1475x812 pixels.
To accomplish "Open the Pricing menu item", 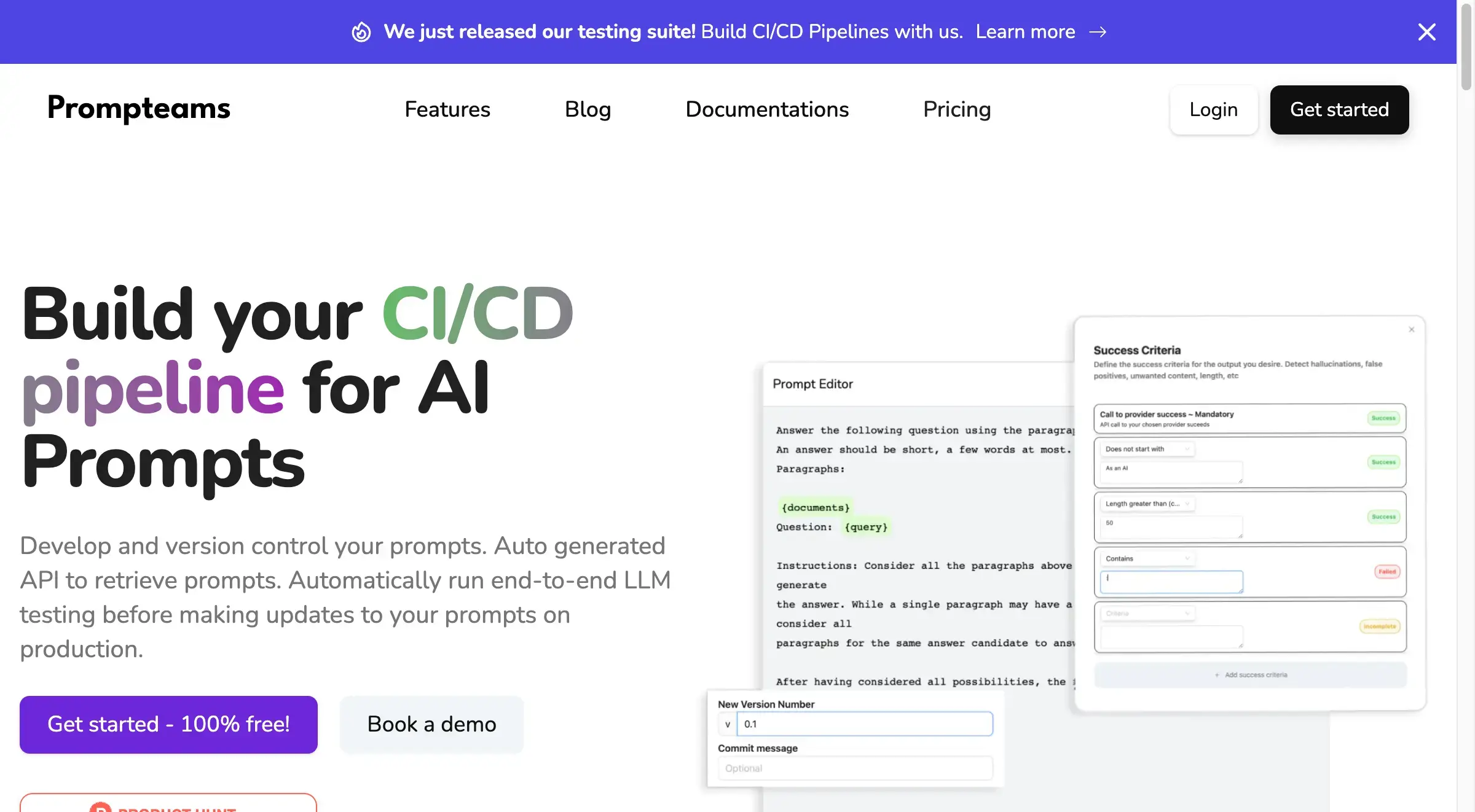I will 957,108.
